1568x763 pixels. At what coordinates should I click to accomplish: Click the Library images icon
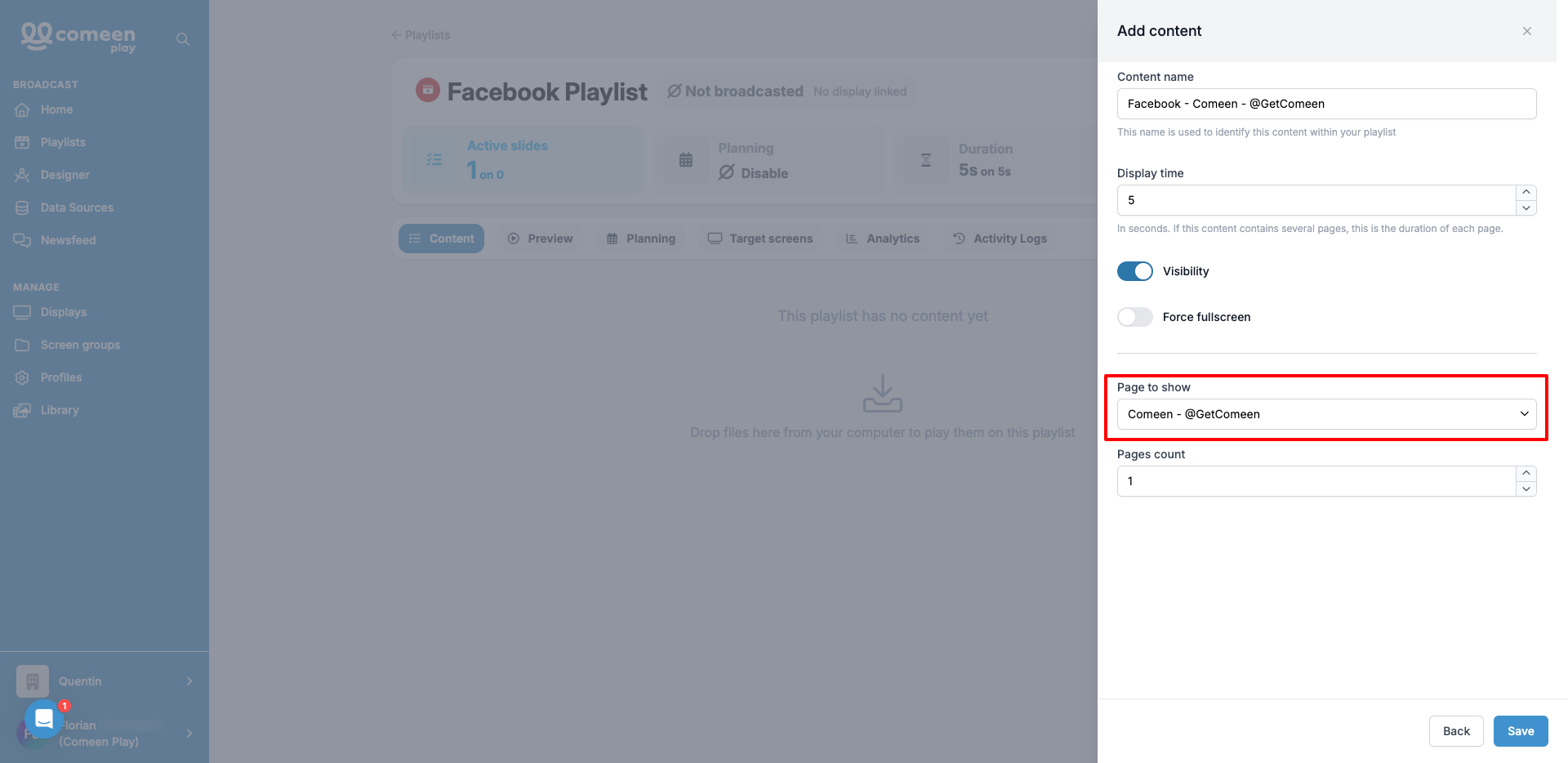tap(22, 410)
